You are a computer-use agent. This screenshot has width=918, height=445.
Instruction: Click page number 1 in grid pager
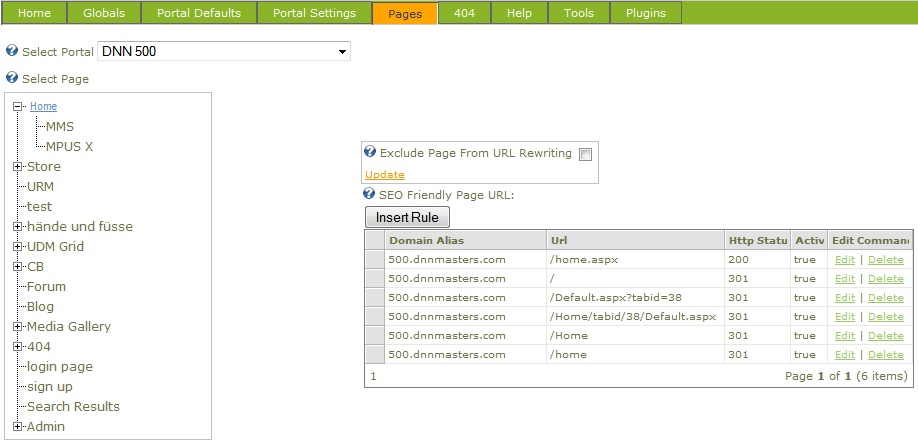pyautogui.click(x=374, y=376)
